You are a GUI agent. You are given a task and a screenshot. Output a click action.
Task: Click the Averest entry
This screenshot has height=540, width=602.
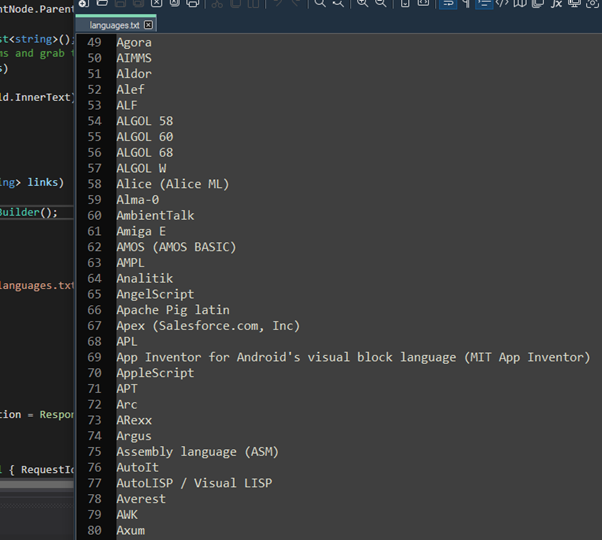tap(141, 499)
